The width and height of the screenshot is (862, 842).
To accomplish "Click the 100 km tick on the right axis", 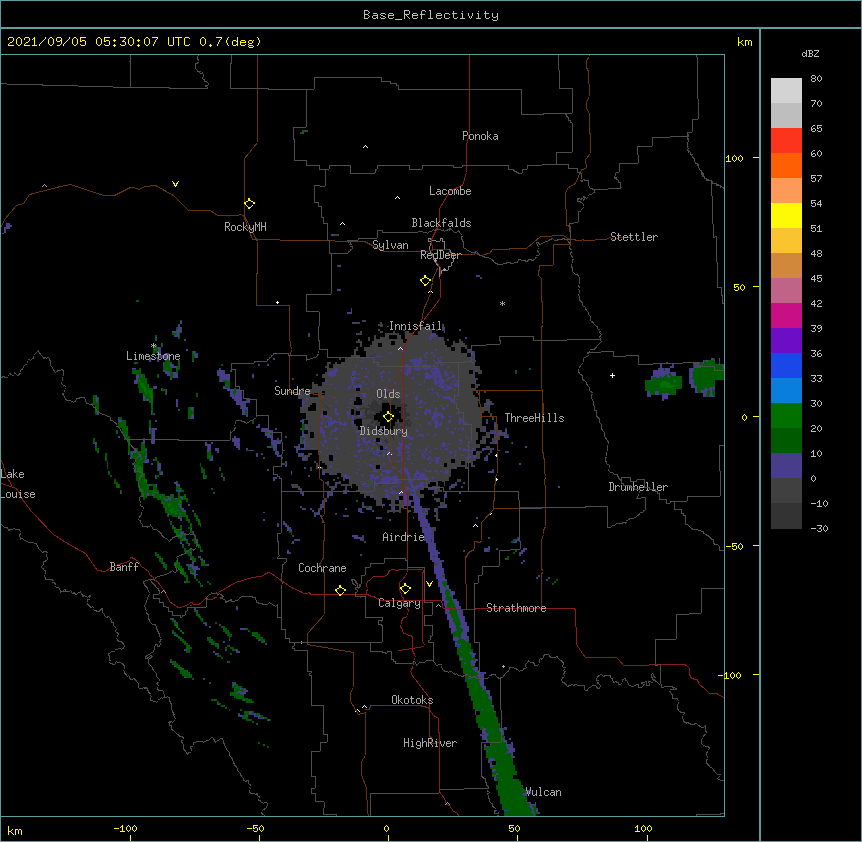I will coord(734,158).
